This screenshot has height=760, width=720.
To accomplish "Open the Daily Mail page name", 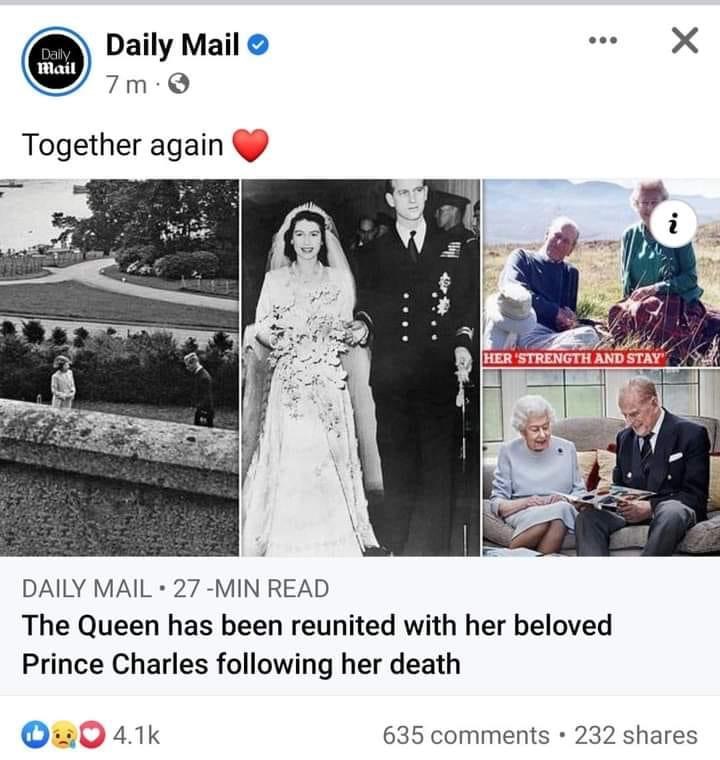I will (172, 45).
